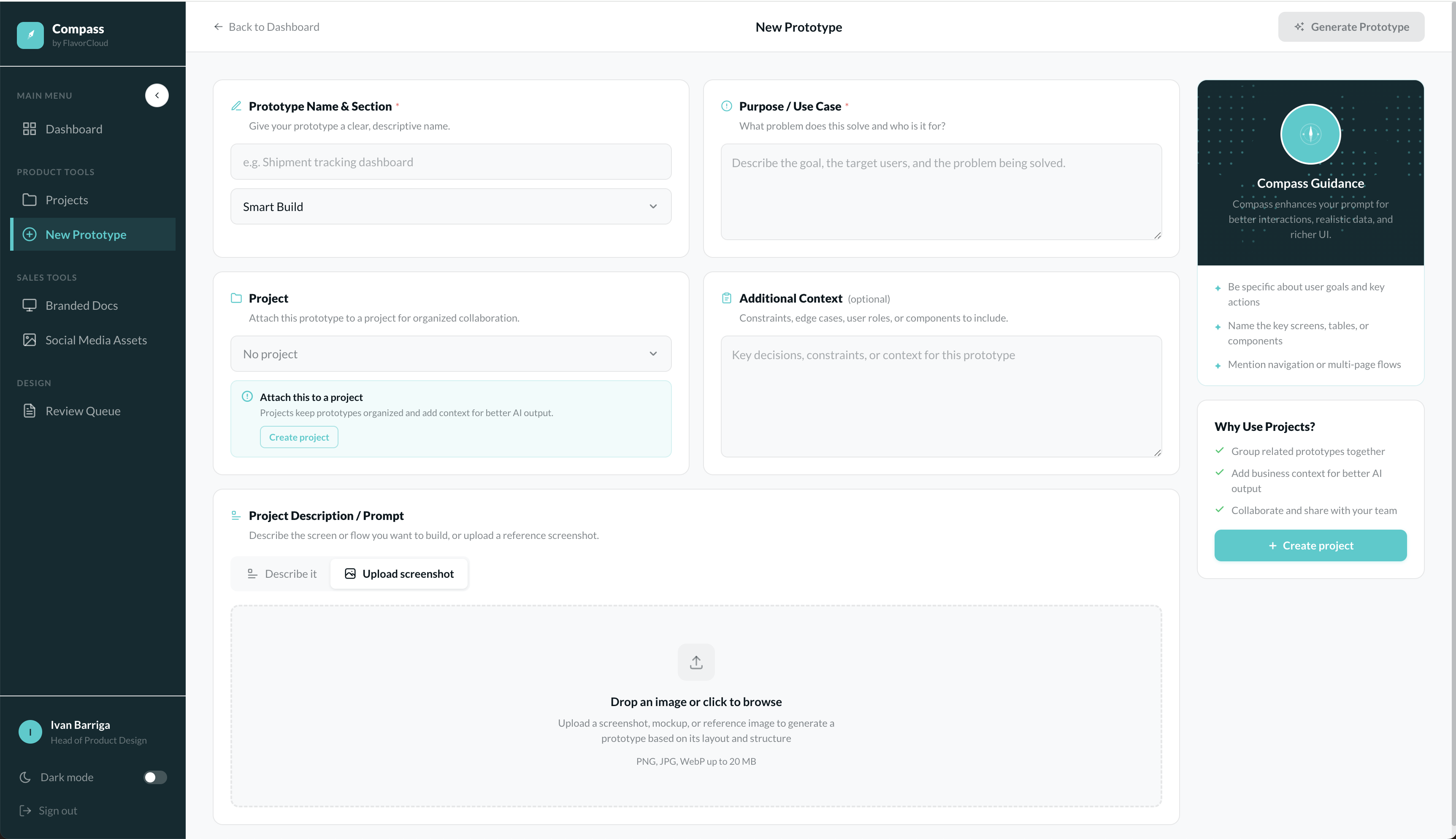Click the info icon beside Purpose / Use Case
This screenshot has height=839, width=1456.
(x=727, y=106)
